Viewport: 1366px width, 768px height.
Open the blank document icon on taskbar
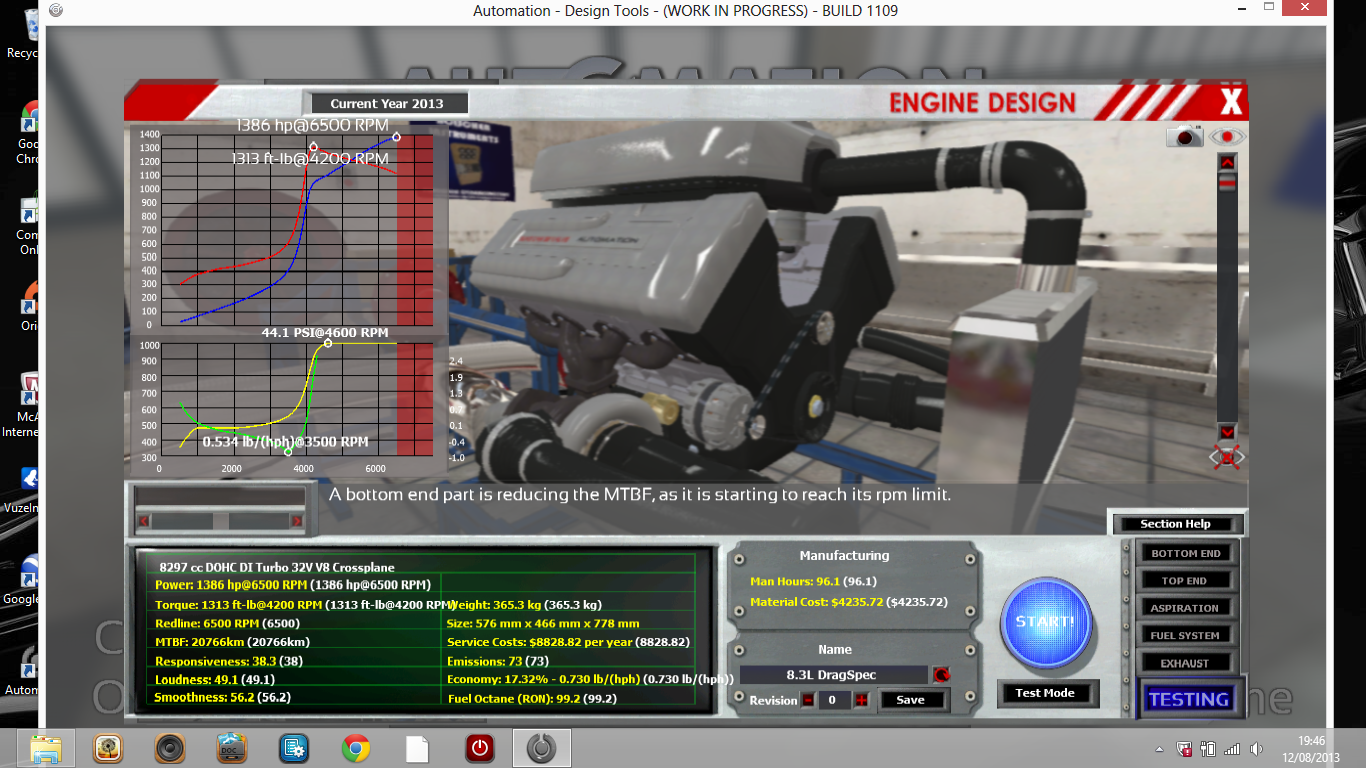417,748
